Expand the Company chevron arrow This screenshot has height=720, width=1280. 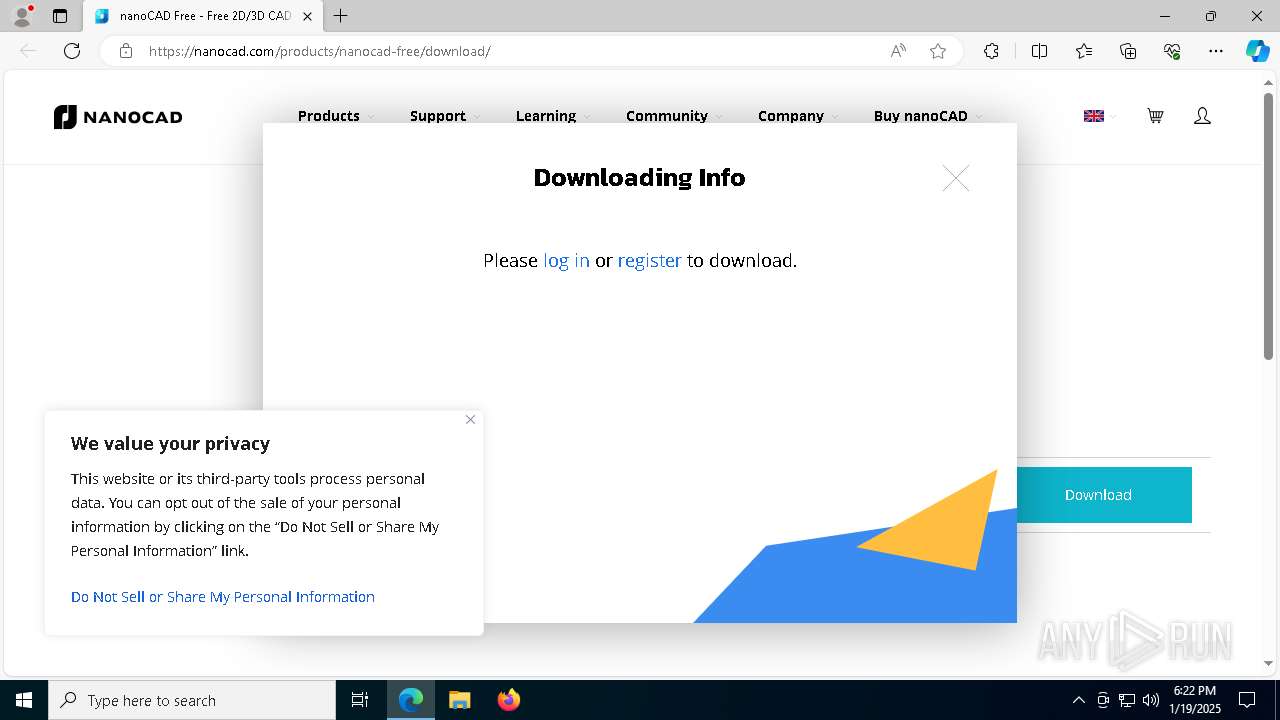click(x=835, y=117)
